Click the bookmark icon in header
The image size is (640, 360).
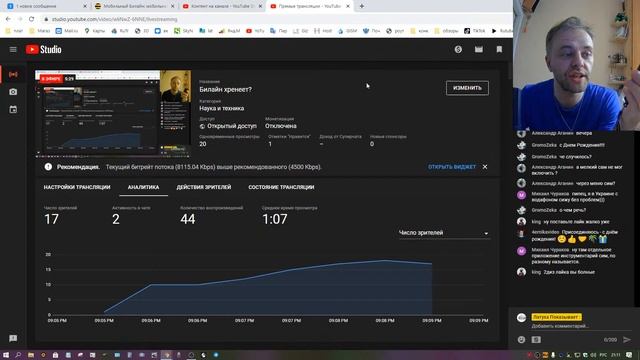[x=499, y=49]
